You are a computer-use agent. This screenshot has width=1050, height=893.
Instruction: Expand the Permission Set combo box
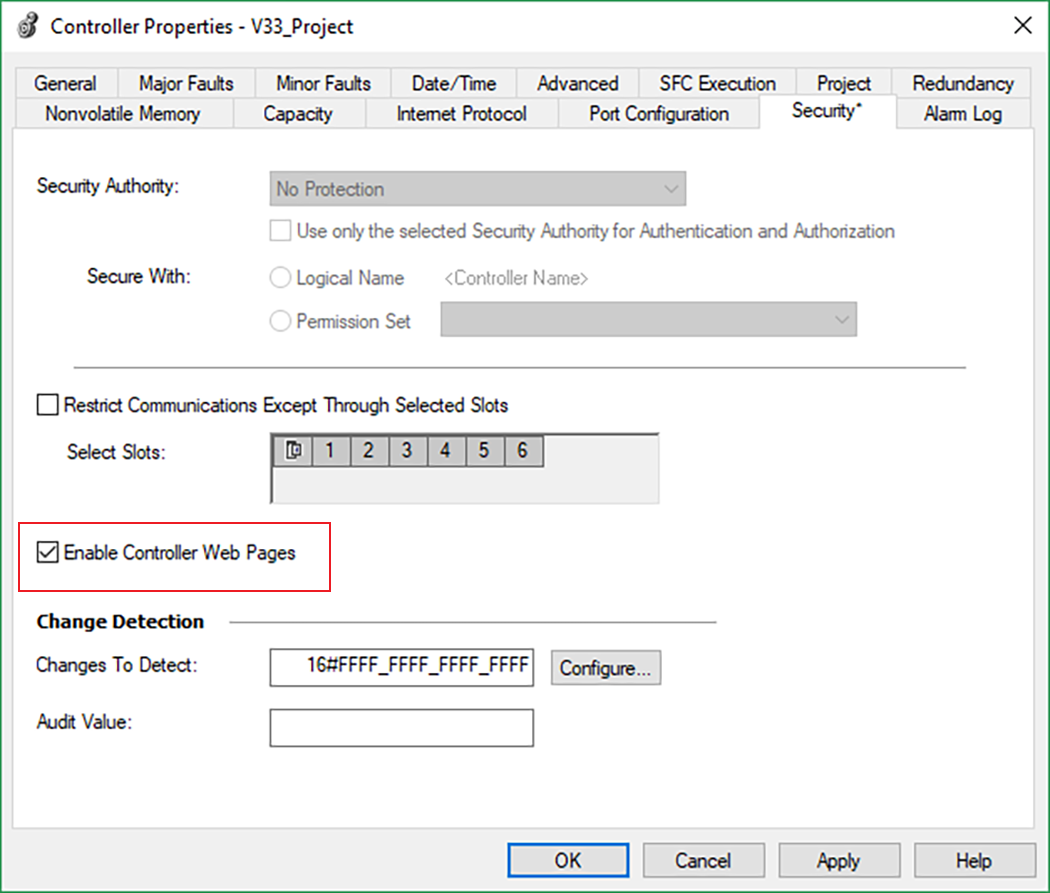[x=648, y=320]
